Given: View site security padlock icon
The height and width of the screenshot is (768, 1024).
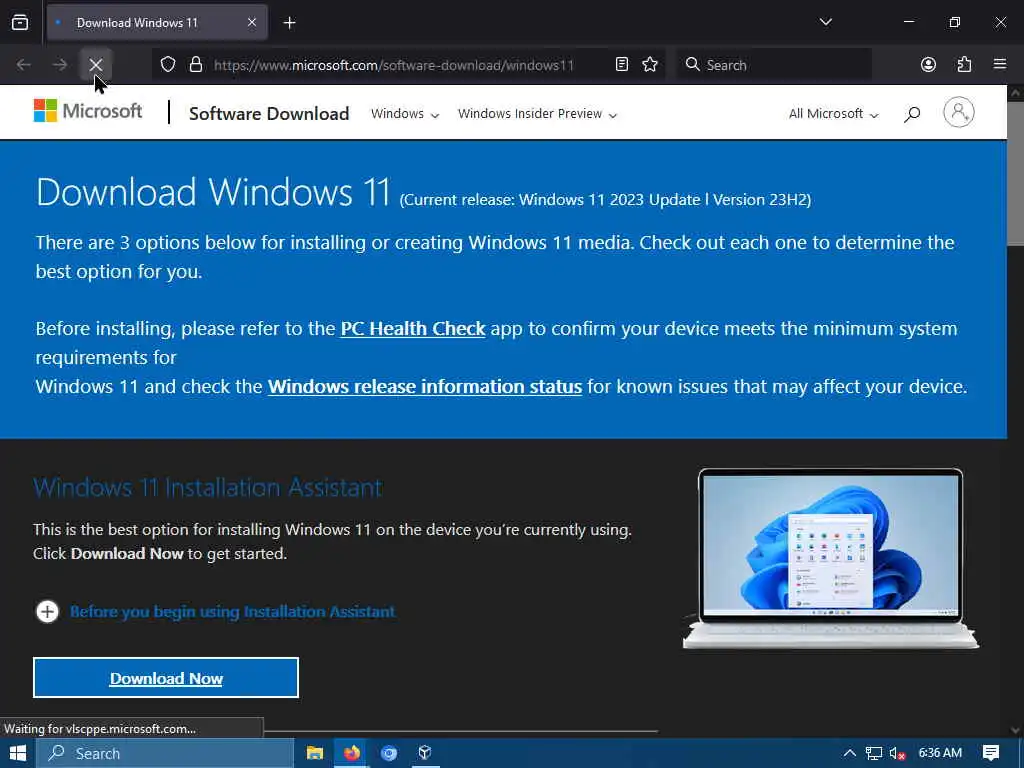Looking at the screenshot, I should click(195, 65).
